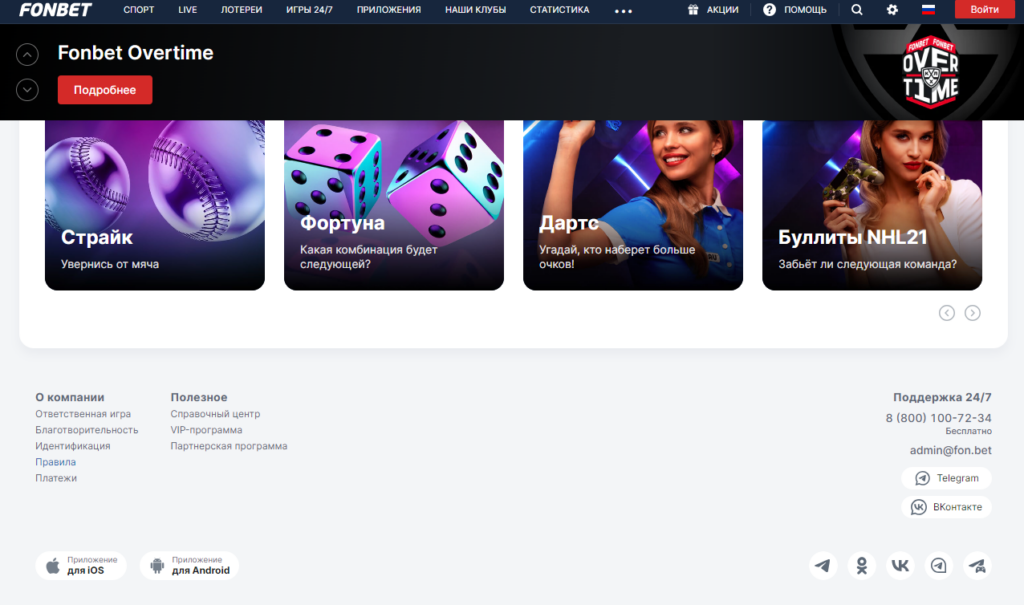Open Ответственная игра link
The width and height of the screenshot is (1024, 605).
(x=83, y=414)
